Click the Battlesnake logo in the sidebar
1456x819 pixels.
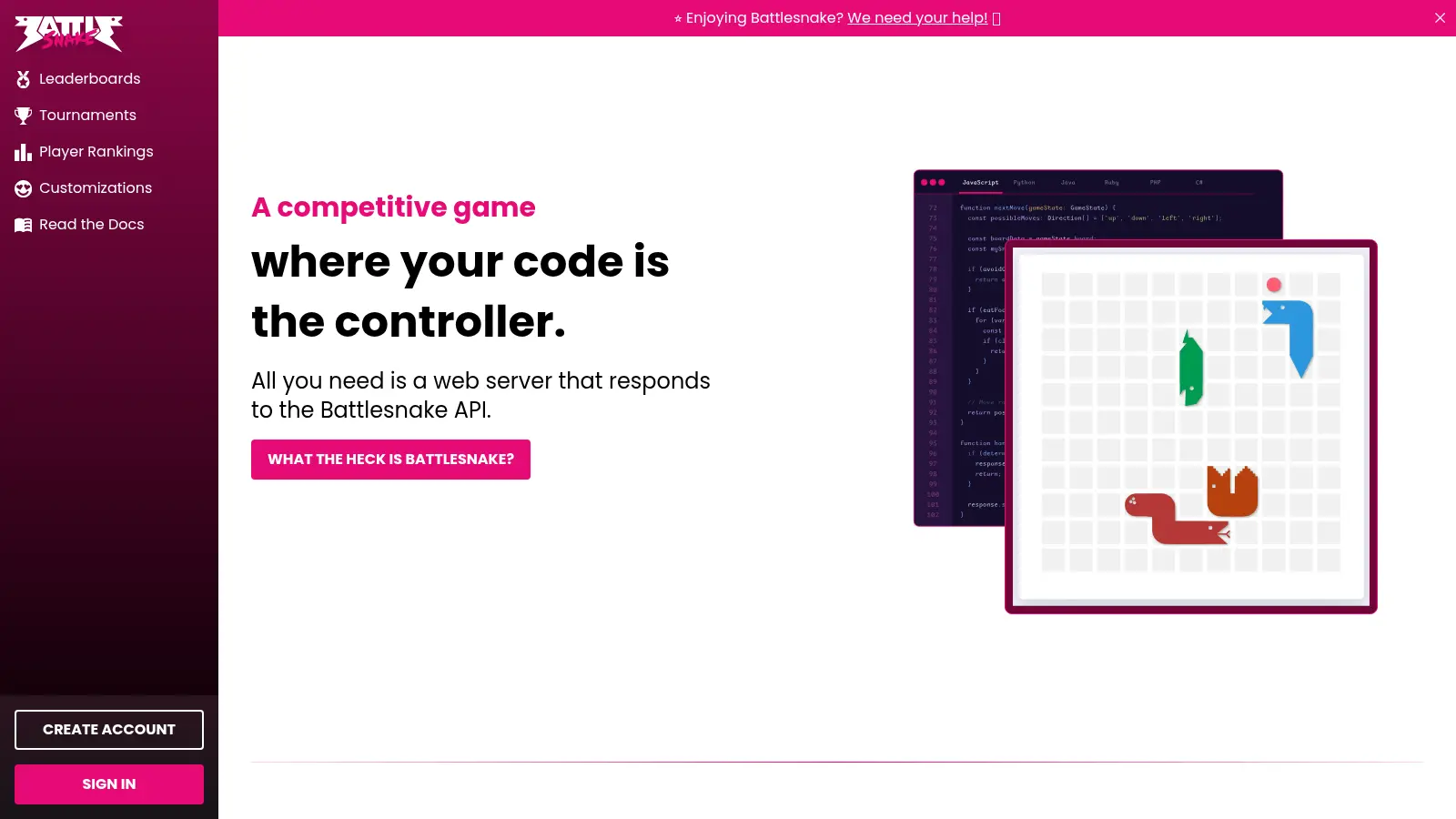point(69,33)
